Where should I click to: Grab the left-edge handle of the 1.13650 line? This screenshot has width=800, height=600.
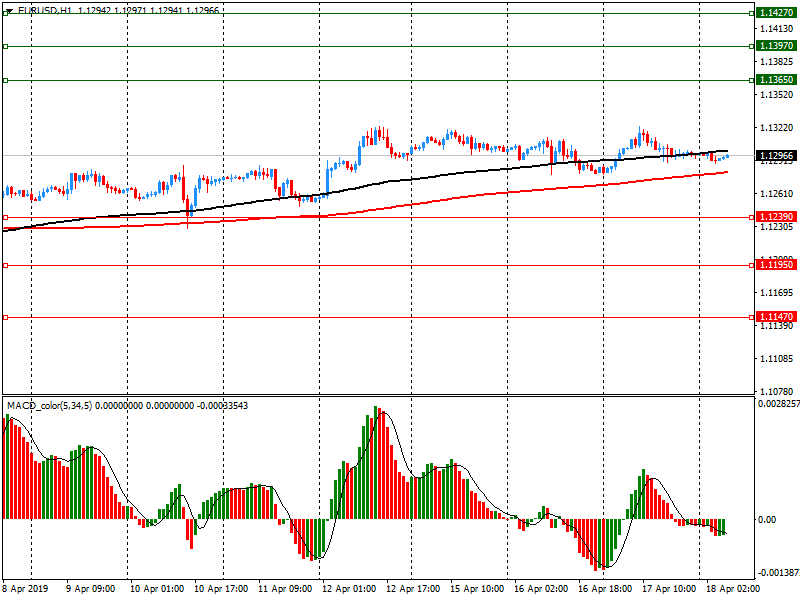click(x=5, y=80)
